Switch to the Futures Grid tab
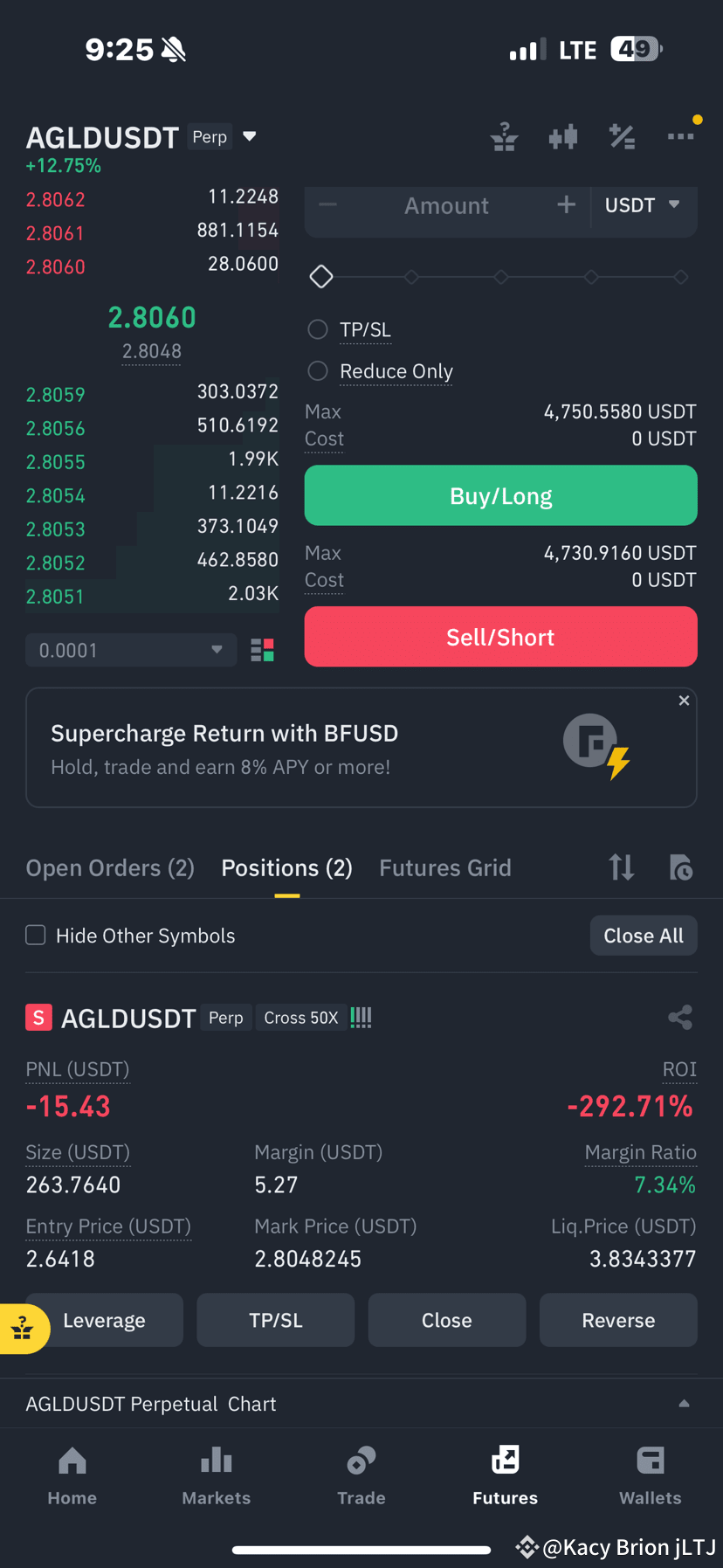 445,867
